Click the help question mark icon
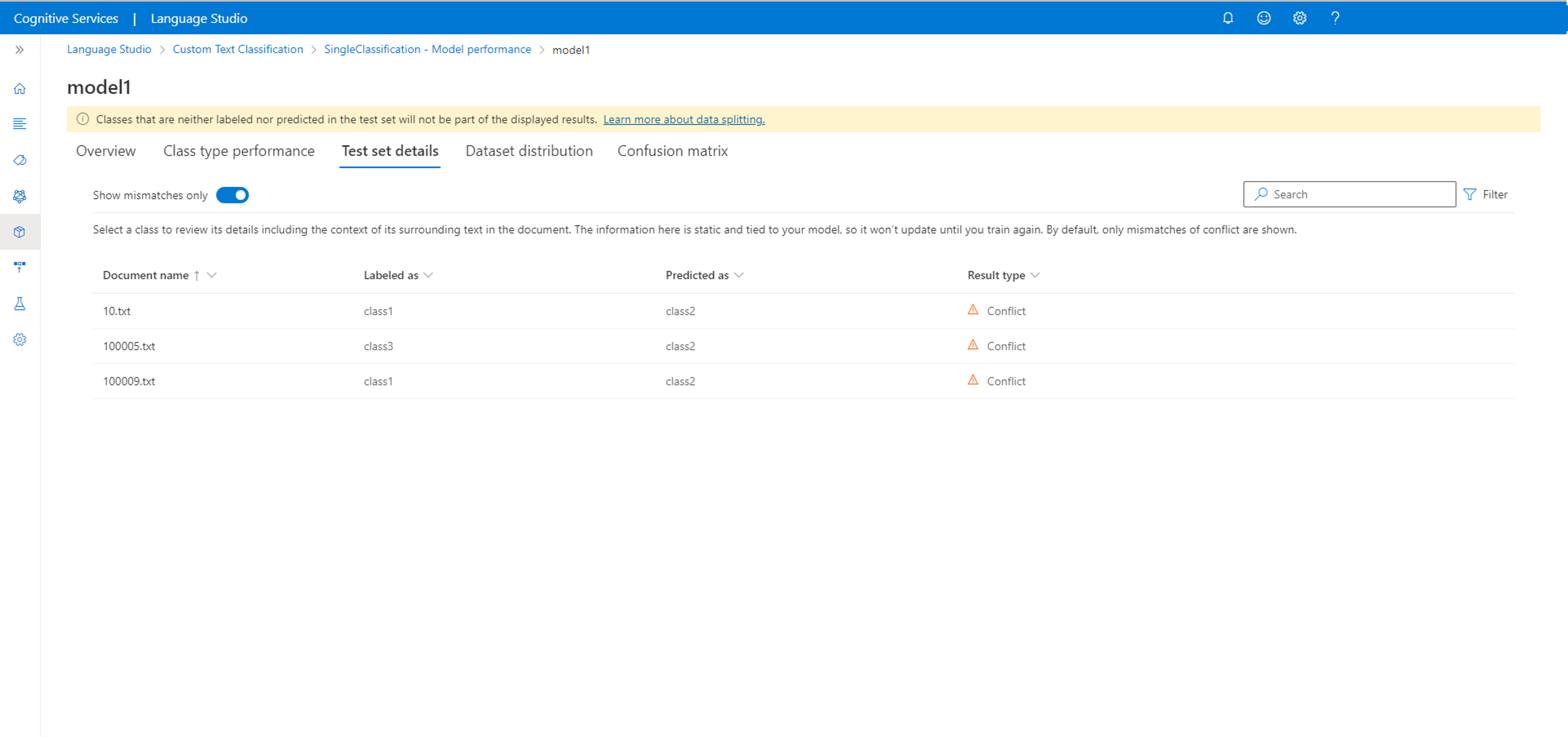This screenshot has width=1568, height=737. pyautogui.click(x=1335, y=18)
